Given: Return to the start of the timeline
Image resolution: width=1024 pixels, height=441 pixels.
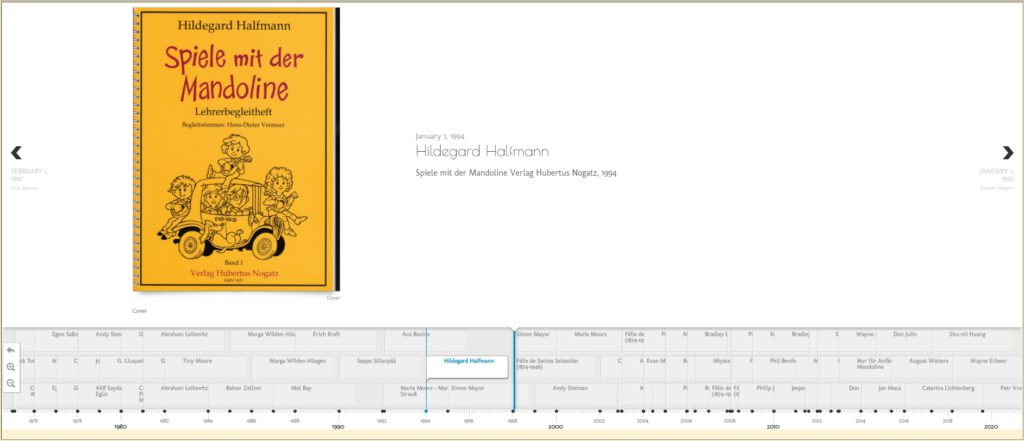Looking at the screenshot, I should (10, 350).
